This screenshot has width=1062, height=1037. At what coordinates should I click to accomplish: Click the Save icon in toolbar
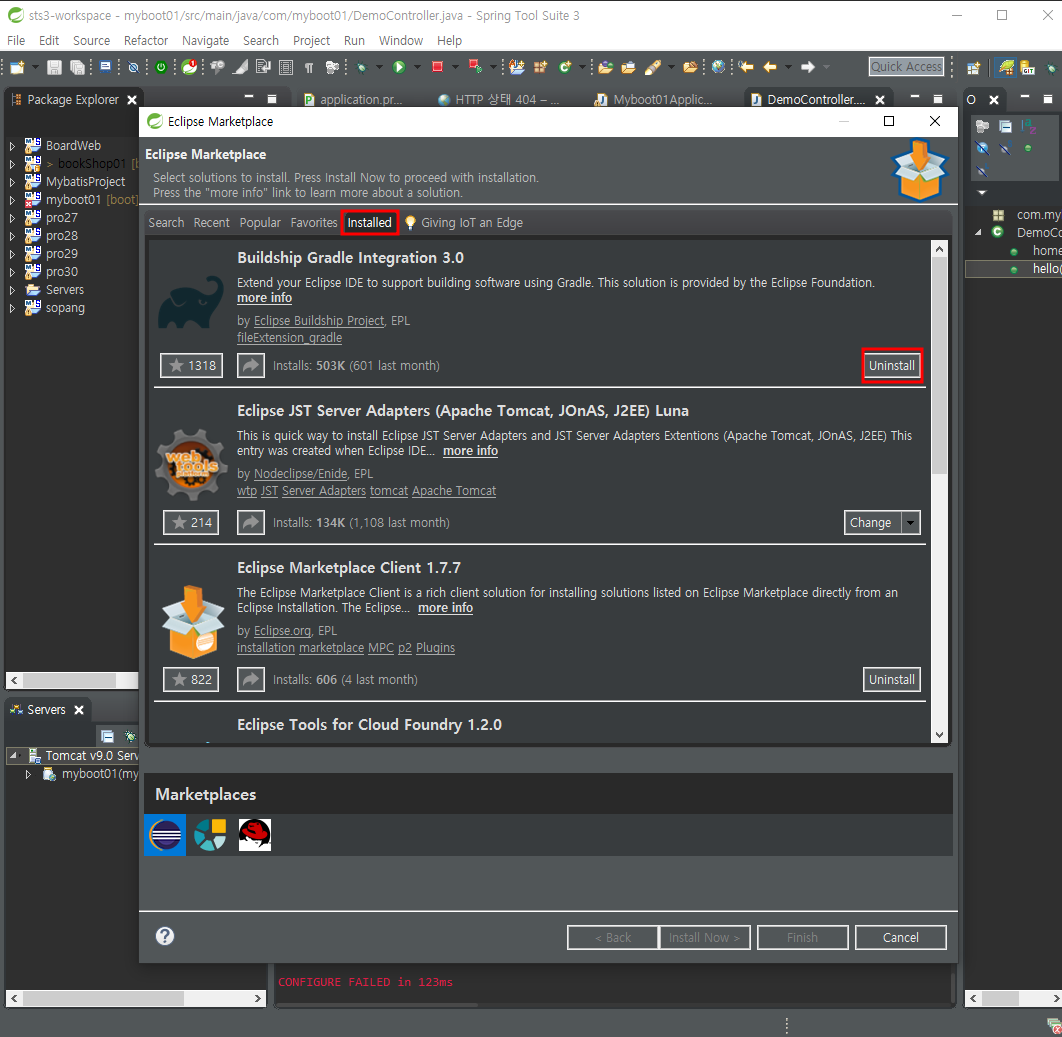(54, 67)
